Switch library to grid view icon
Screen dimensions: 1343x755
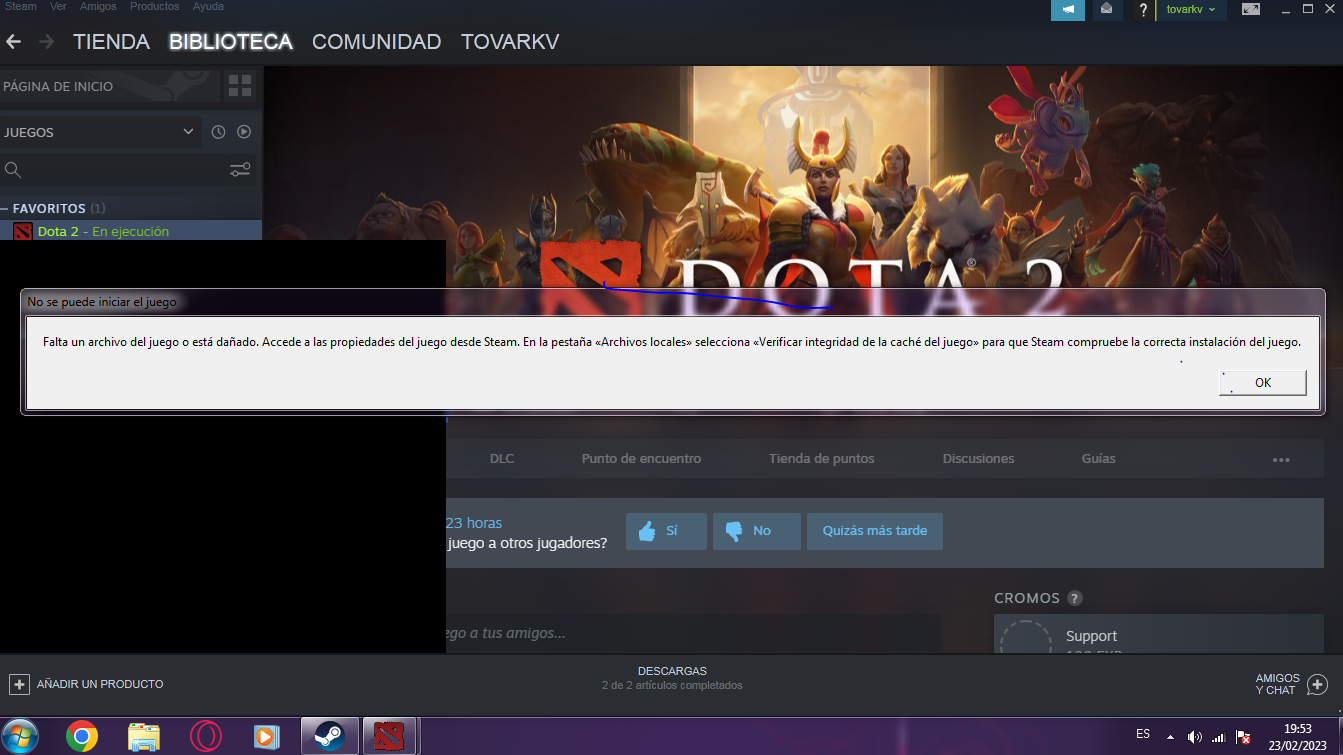click(240, 86)
